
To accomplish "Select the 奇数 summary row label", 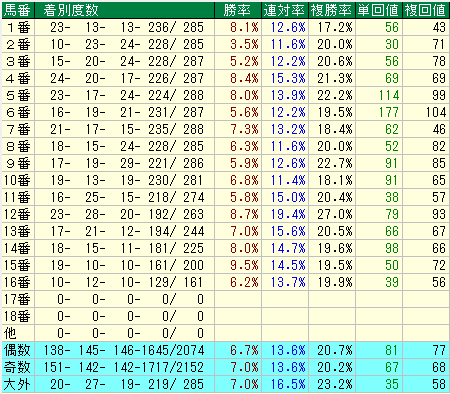I will 17,367.
